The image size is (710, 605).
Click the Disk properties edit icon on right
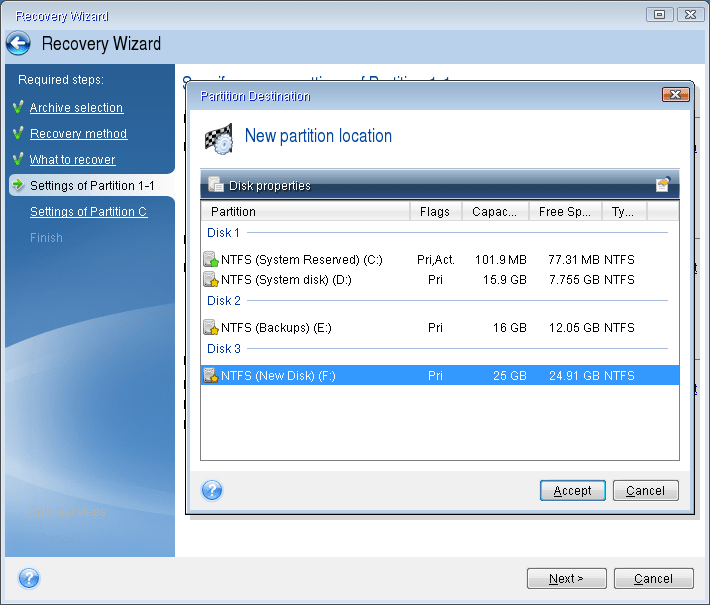click(662, 185)
